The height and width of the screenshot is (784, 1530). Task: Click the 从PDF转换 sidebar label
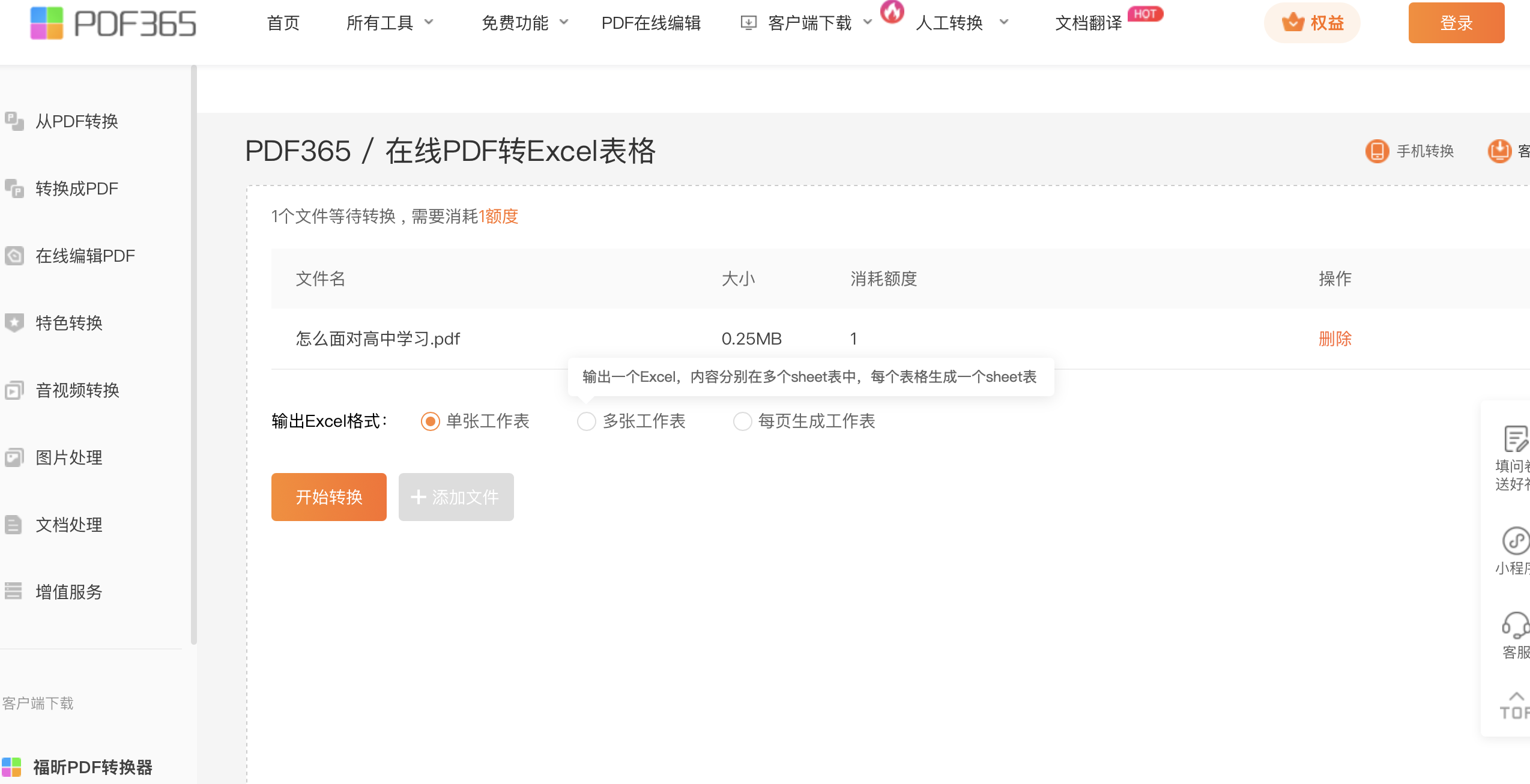pyautogui.click(x=77, y=121)
